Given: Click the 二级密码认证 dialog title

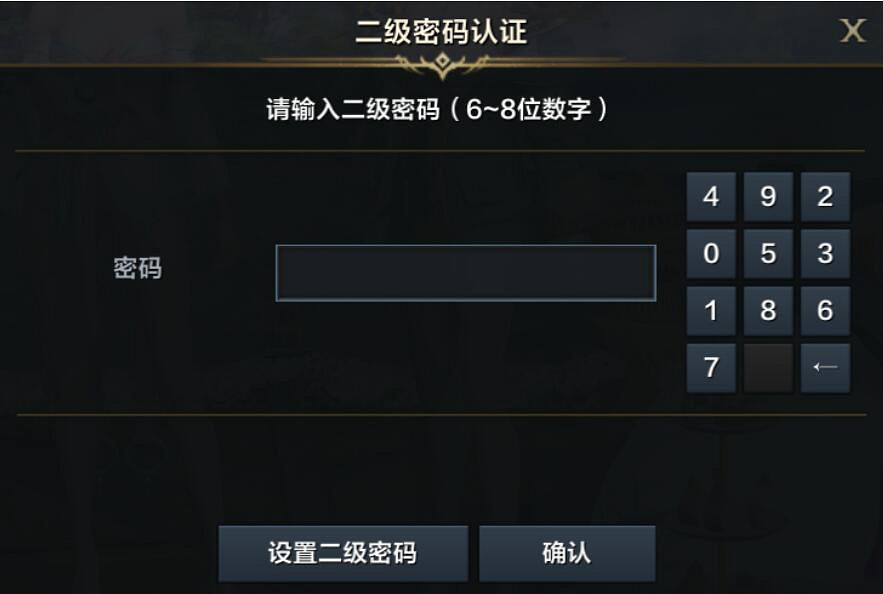Looking at the screenshot, I should pos(441,32).
